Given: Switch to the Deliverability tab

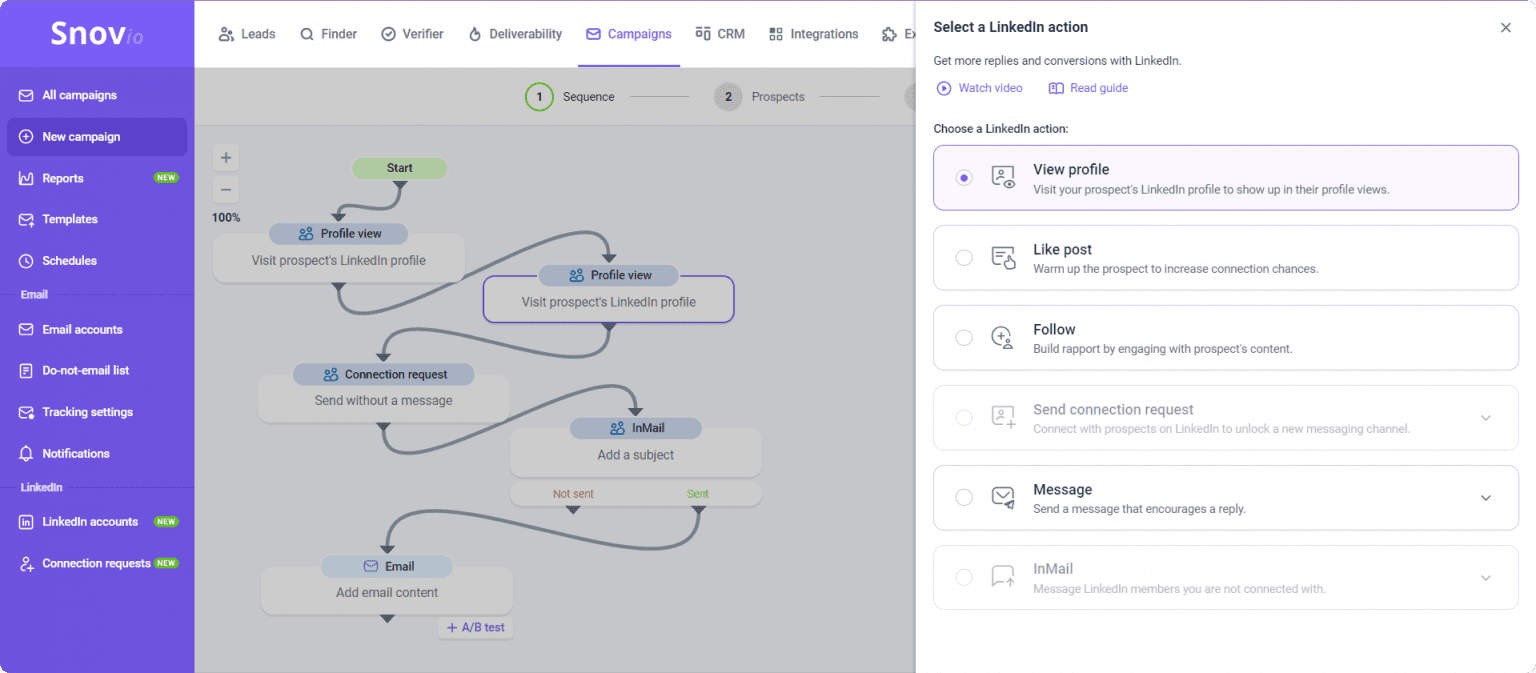Looking at the screenshot, I should tap(515, 34).
